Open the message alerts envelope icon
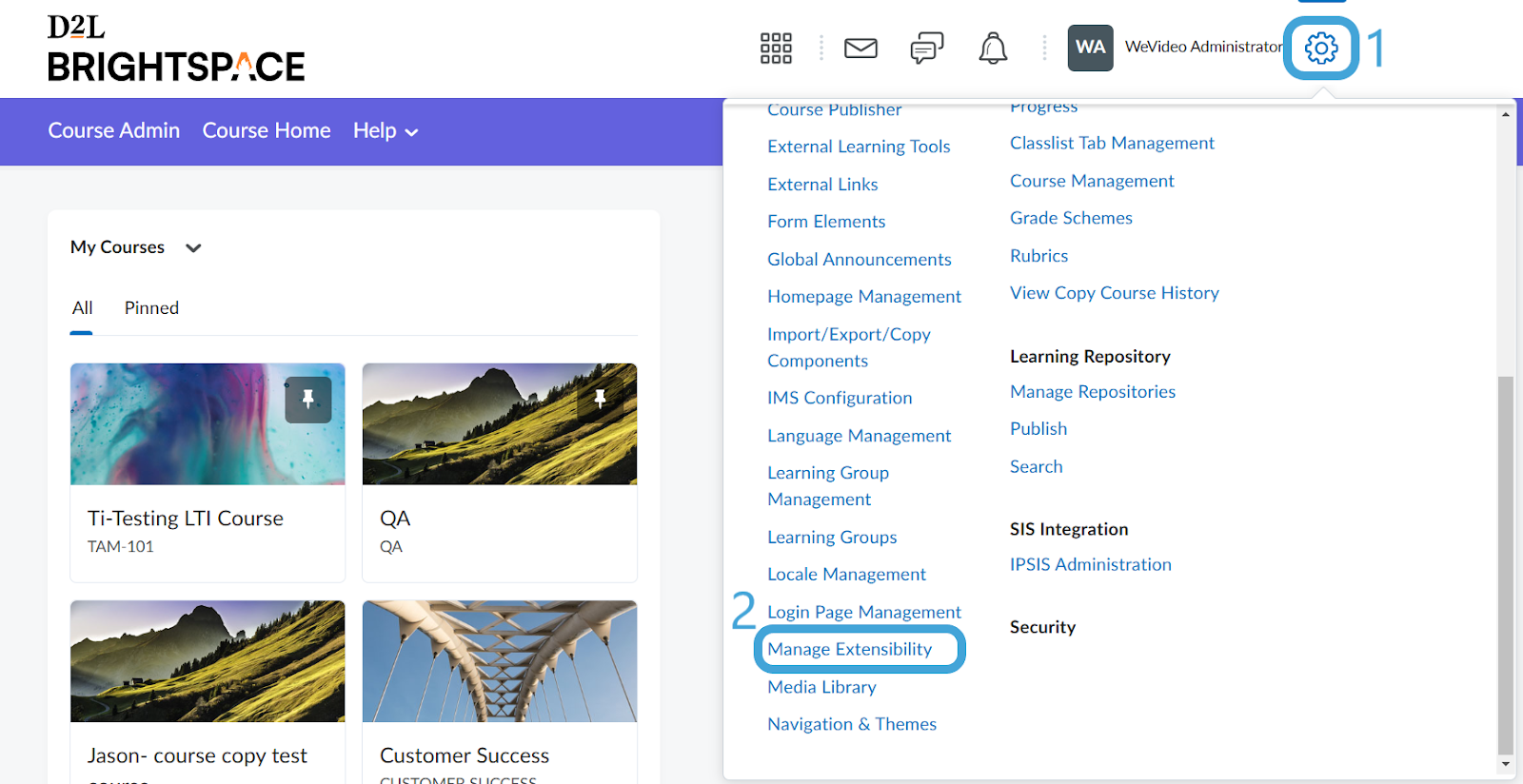This screenshot has width=1523, height=784. click(860, 48)
